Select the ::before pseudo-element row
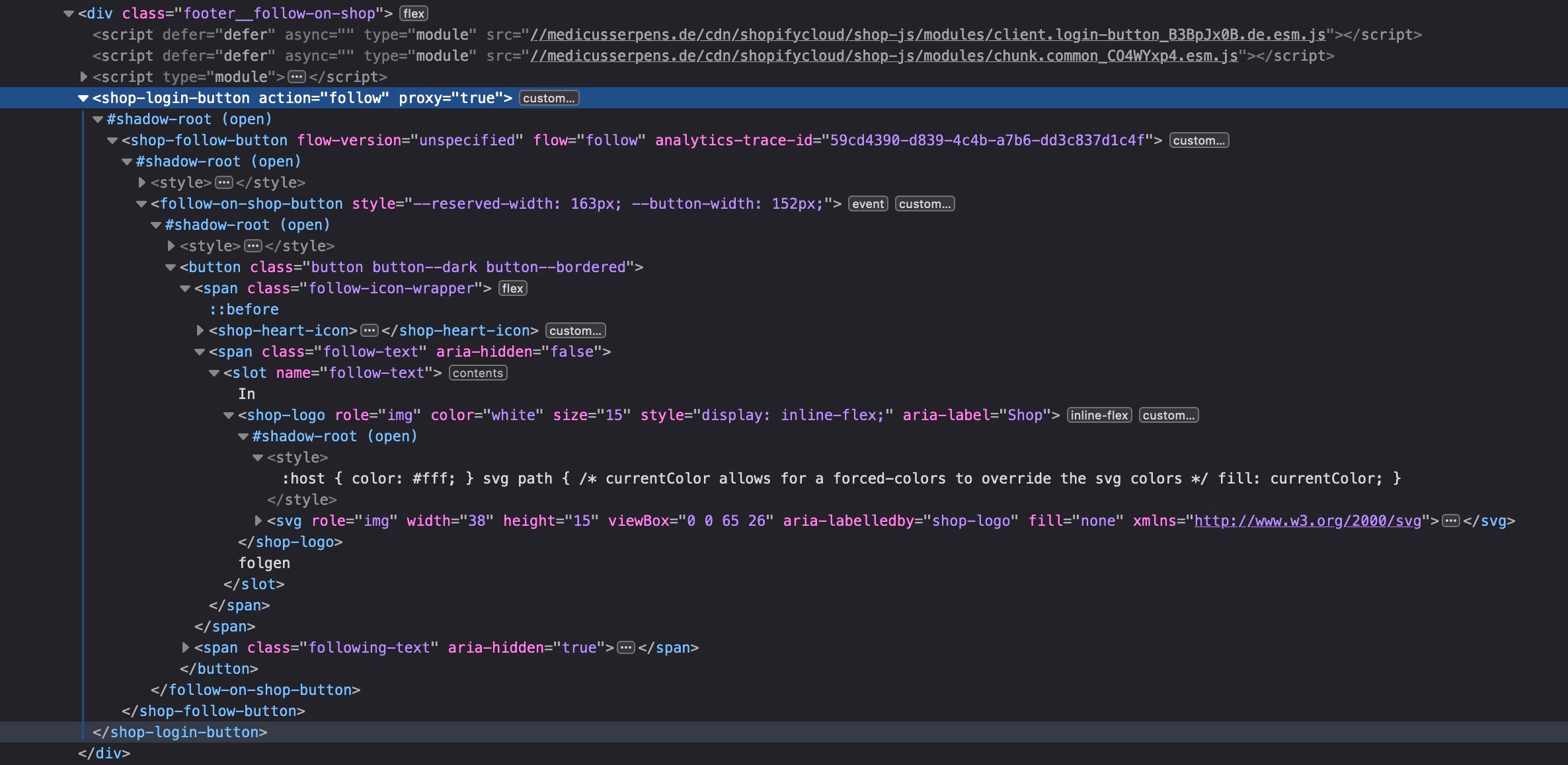The height and width of the screenshot is (765, 1568). 244,309
